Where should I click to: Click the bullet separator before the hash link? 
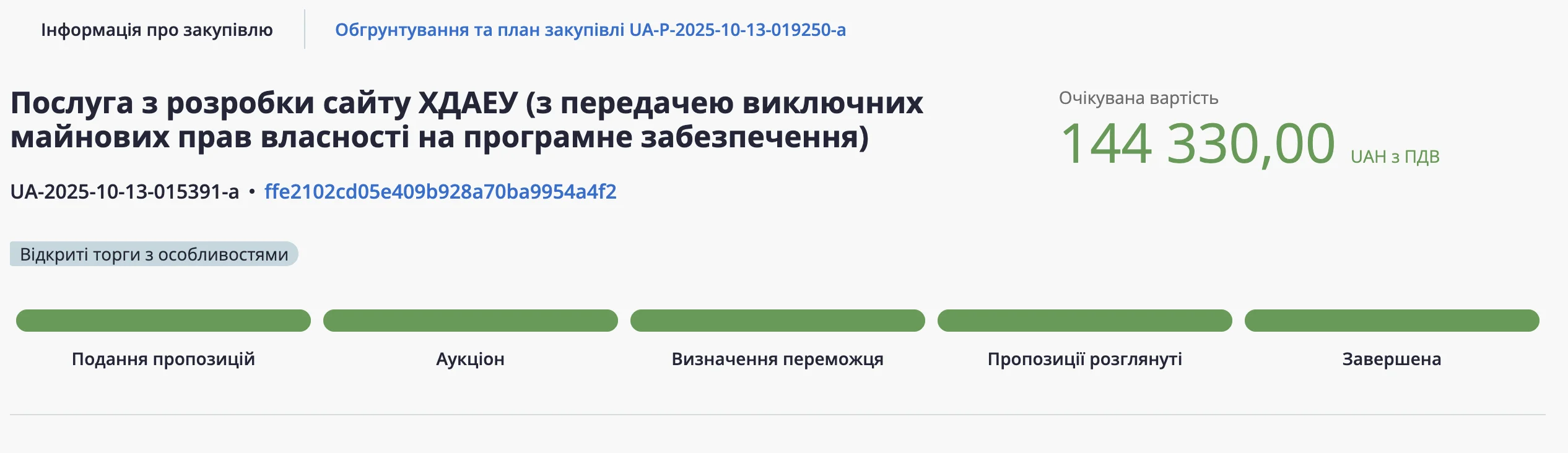[x=251, y=192]
